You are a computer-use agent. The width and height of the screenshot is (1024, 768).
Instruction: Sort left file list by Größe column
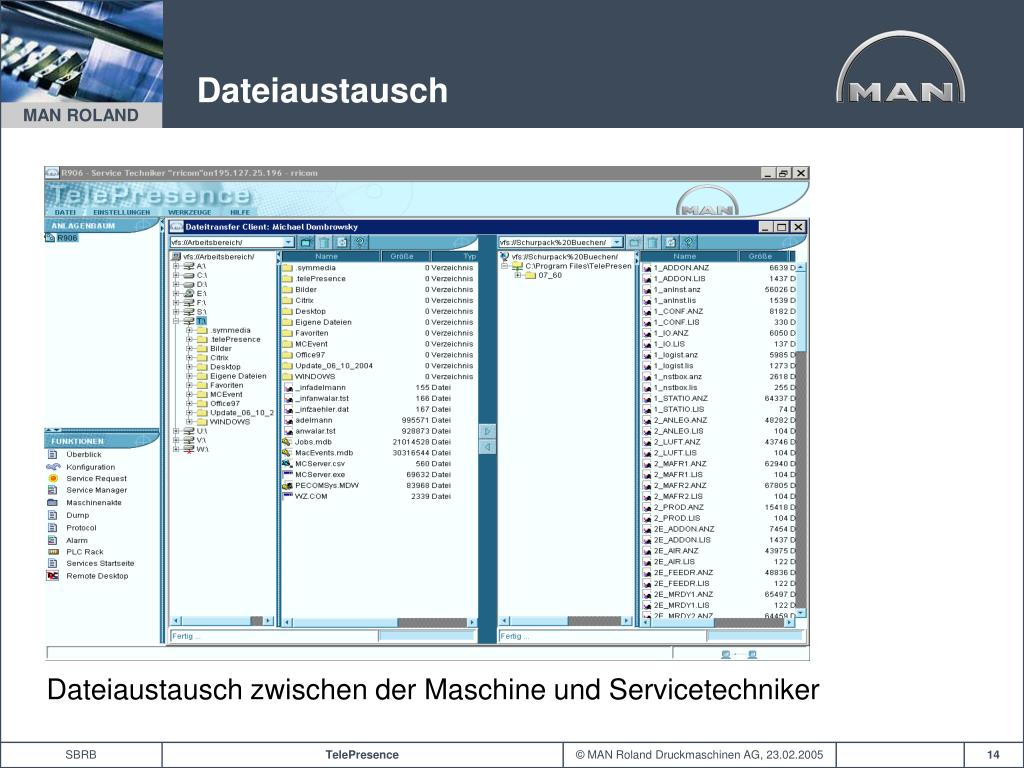tap(405, 257)
